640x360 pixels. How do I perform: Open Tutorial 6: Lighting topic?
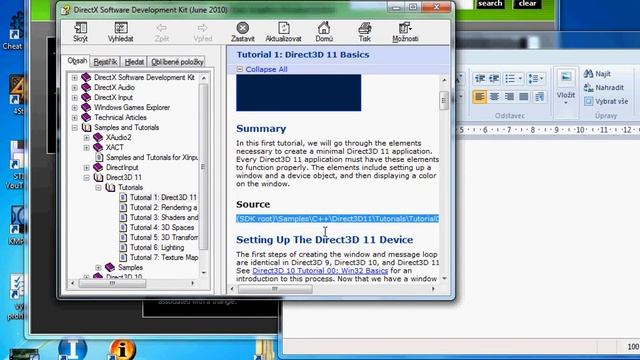click(x=157, y=247)
